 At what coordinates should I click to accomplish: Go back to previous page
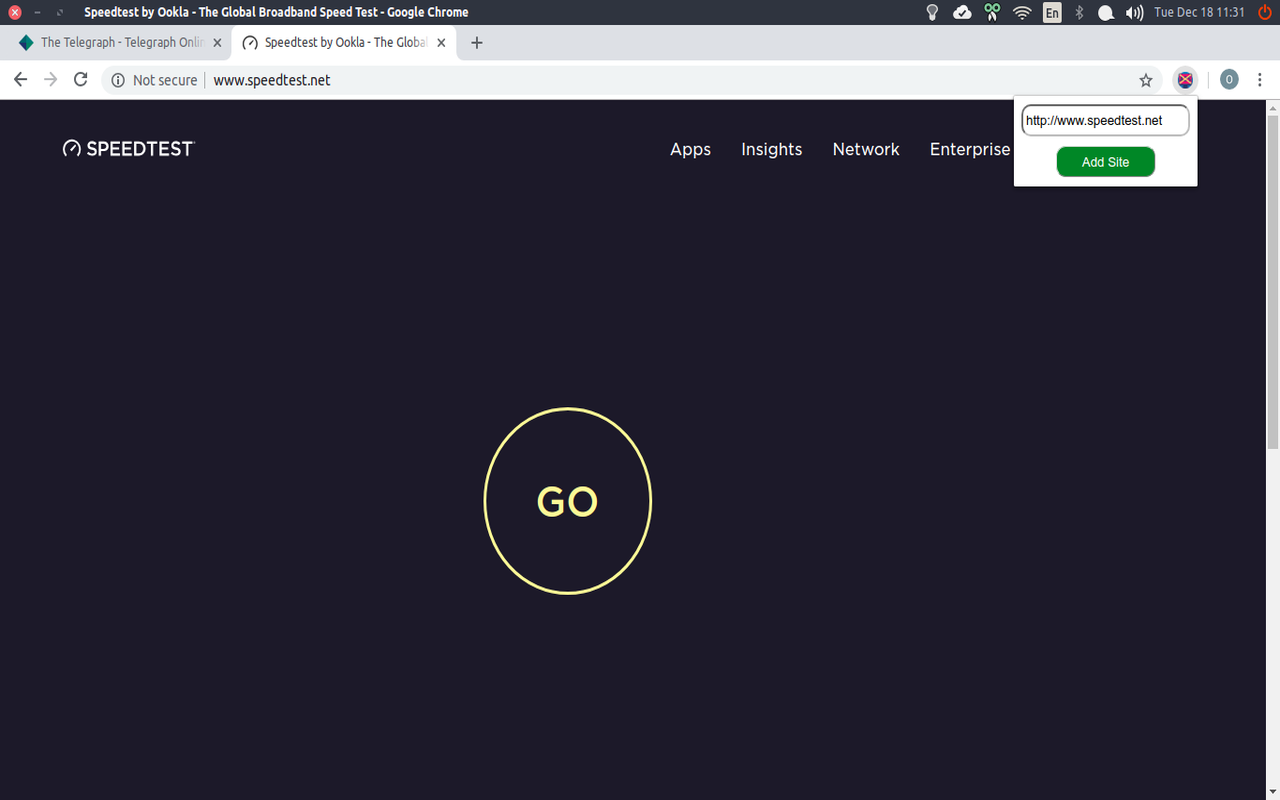click(x=21, y=80)
